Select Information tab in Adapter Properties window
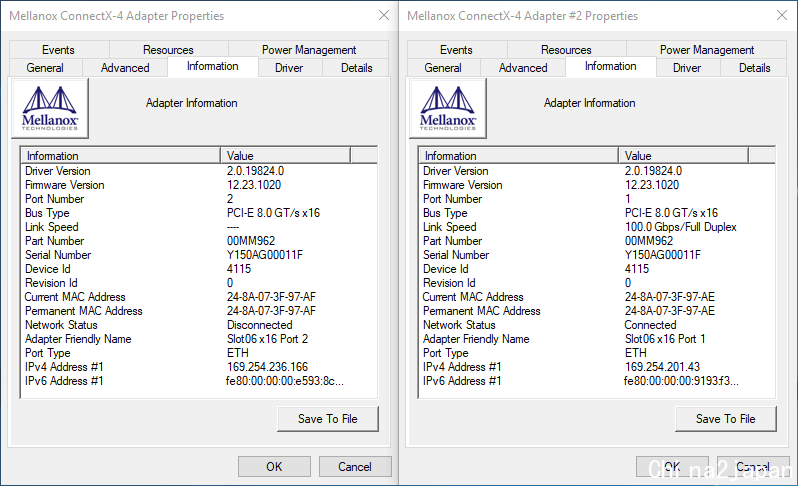The image size is (798, 486). [213, 66]
